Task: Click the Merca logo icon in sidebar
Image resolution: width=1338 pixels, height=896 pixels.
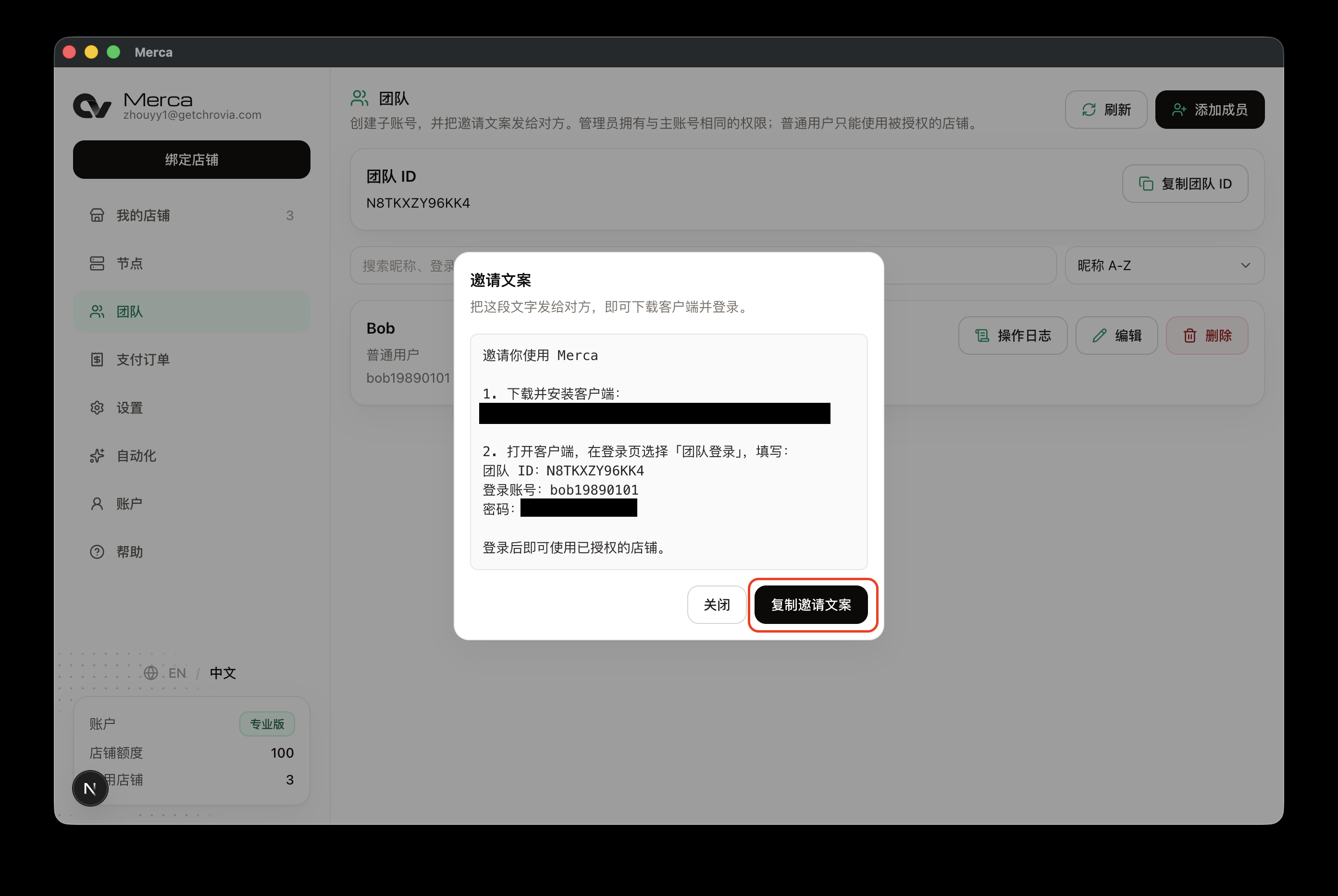Action: (92, 106)
